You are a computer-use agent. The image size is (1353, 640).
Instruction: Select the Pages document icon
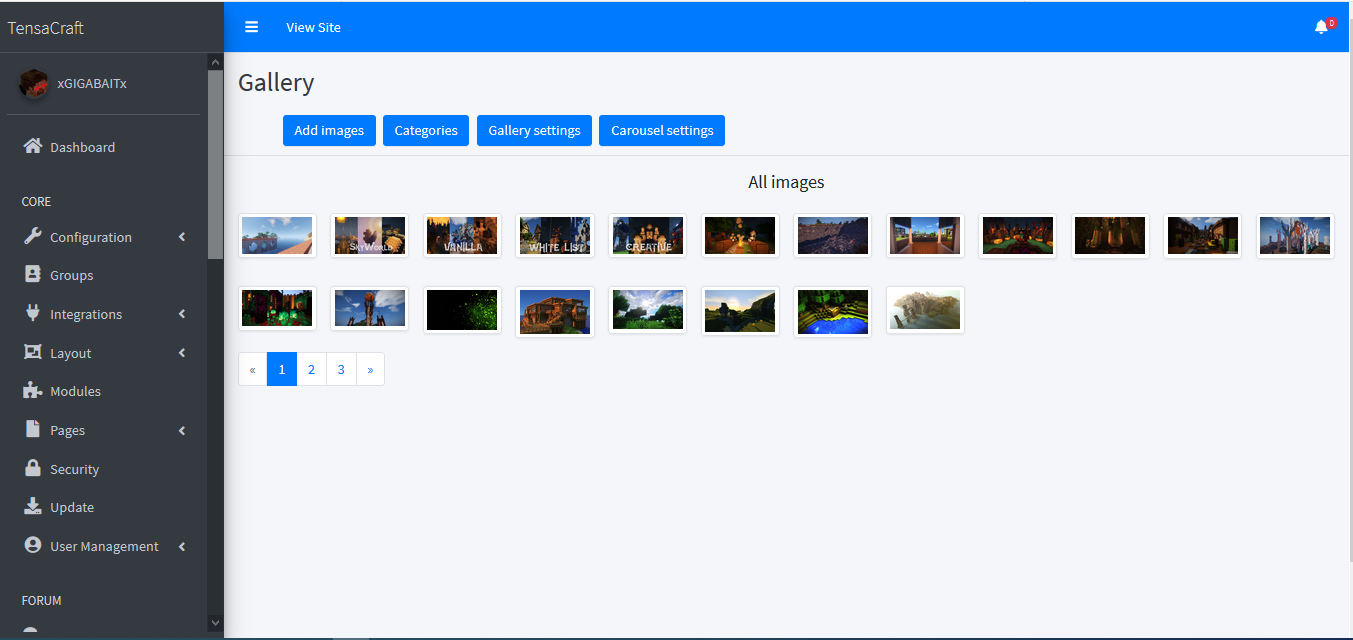(33, 429)
